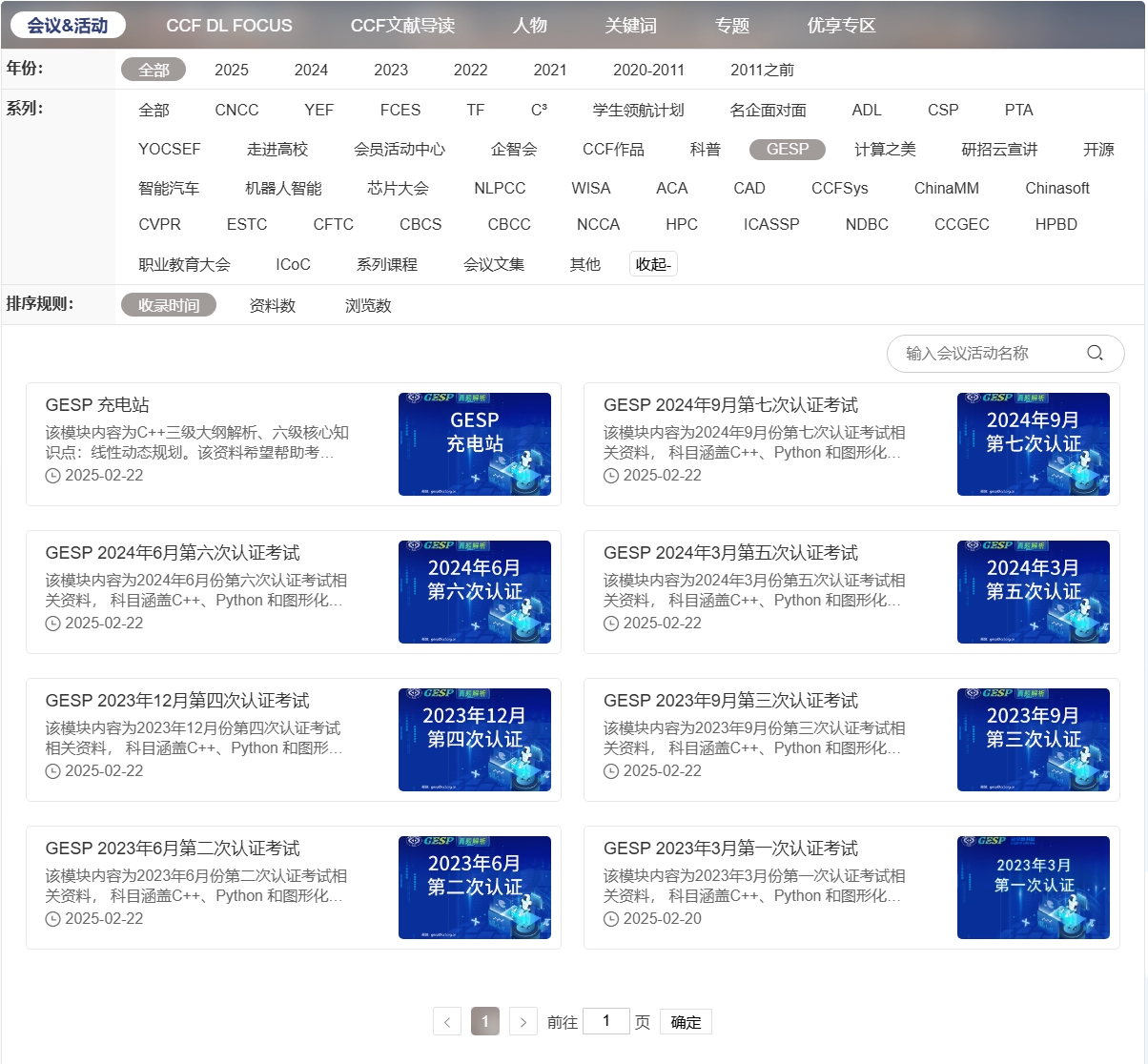Viewport: 1148px width, 1064px height.
Task: Click the 确定 page jump button
Action: (x=686, y=1022)
